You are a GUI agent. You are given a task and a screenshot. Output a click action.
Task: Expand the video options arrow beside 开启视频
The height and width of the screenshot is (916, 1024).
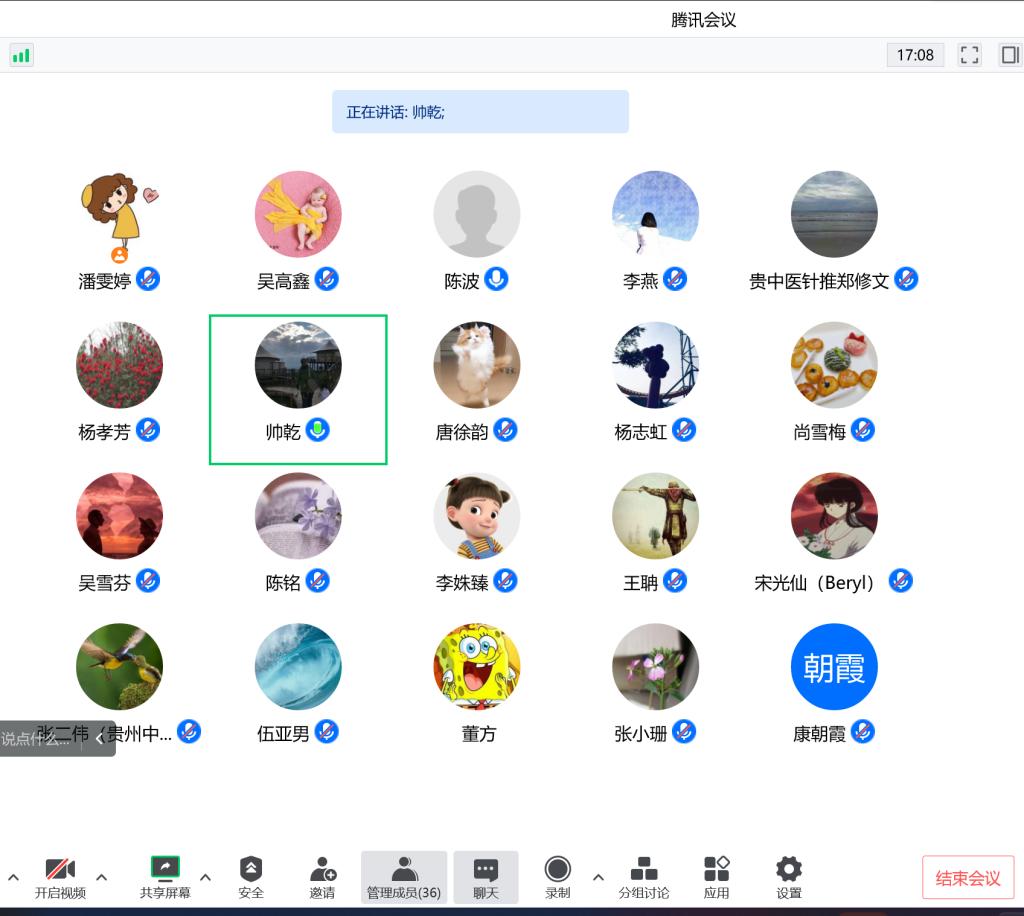point(102,877)
